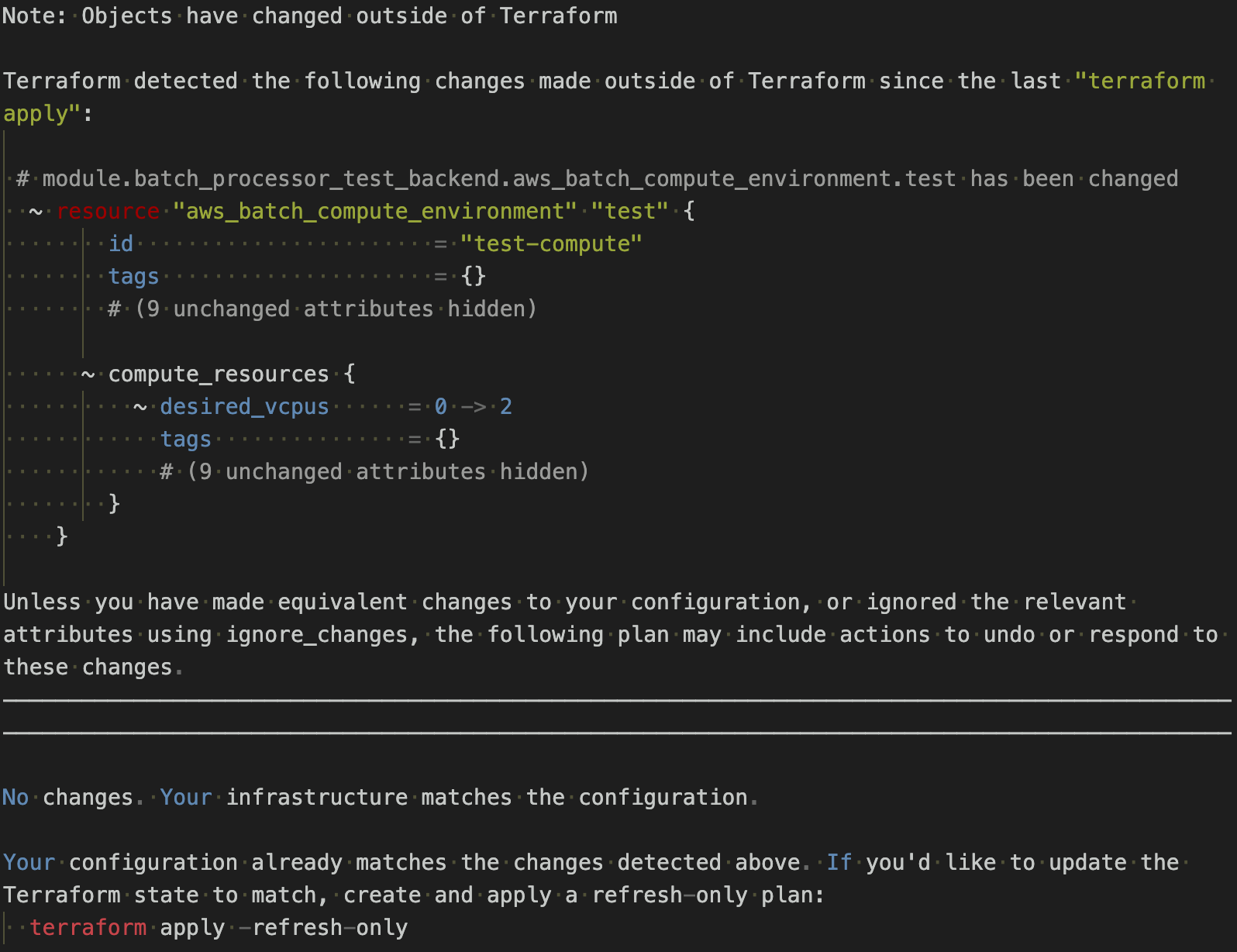Click the new desired_vcpus value 2

point(505,406)
